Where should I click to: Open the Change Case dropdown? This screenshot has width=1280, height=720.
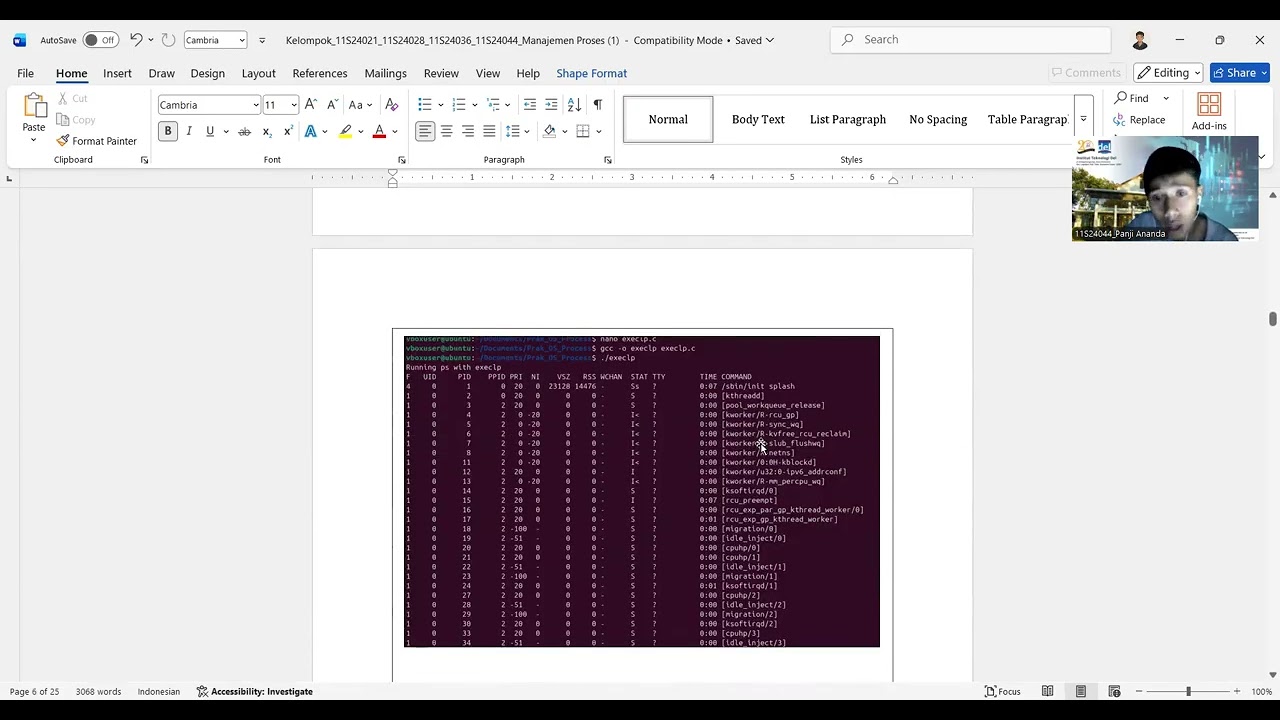(x=360, y=105)
